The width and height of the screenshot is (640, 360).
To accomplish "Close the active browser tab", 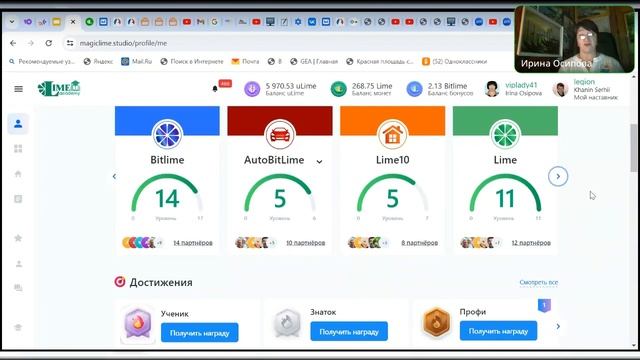I will (73, 22).
